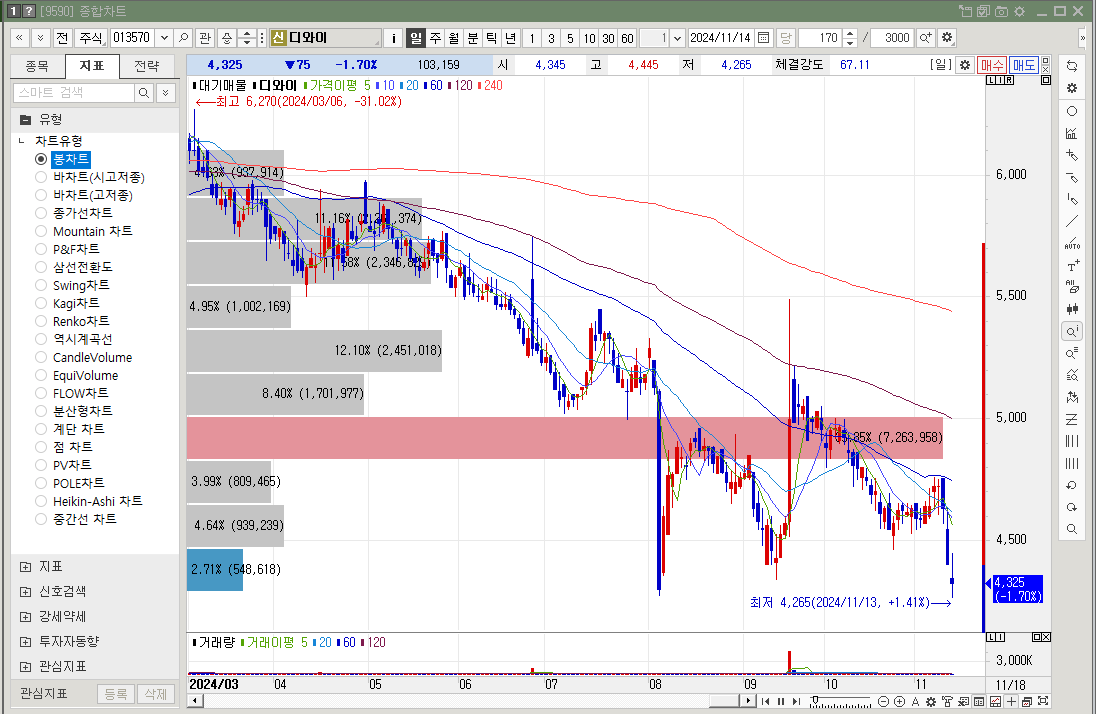Click the 등록 register button

pos(116,694)
